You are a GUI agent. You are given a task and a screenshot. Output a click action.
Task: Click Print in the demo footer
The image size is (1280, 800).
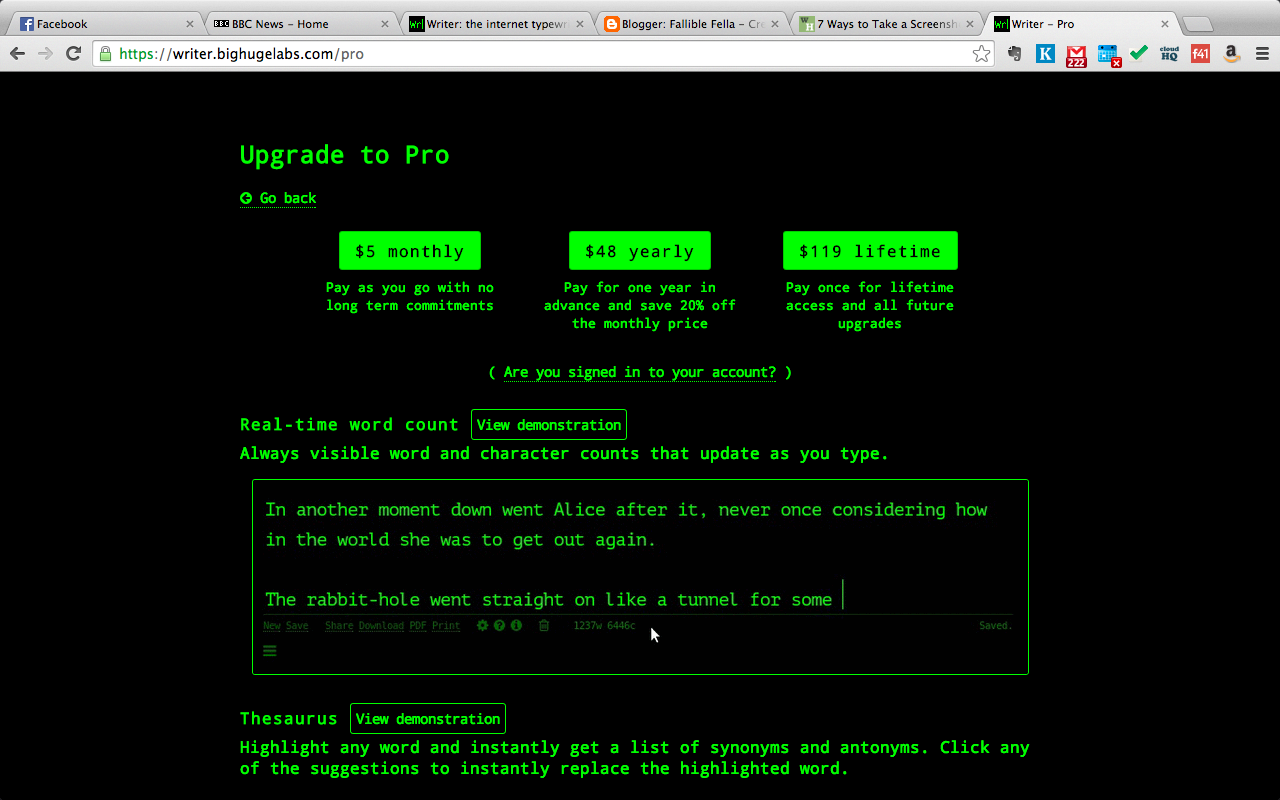point(446,626)
